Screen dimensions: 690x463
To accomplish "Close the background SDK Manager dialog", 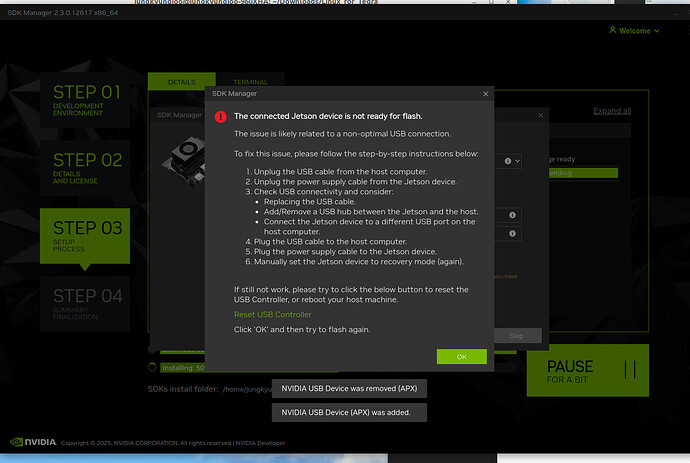I will coord(540,115).
